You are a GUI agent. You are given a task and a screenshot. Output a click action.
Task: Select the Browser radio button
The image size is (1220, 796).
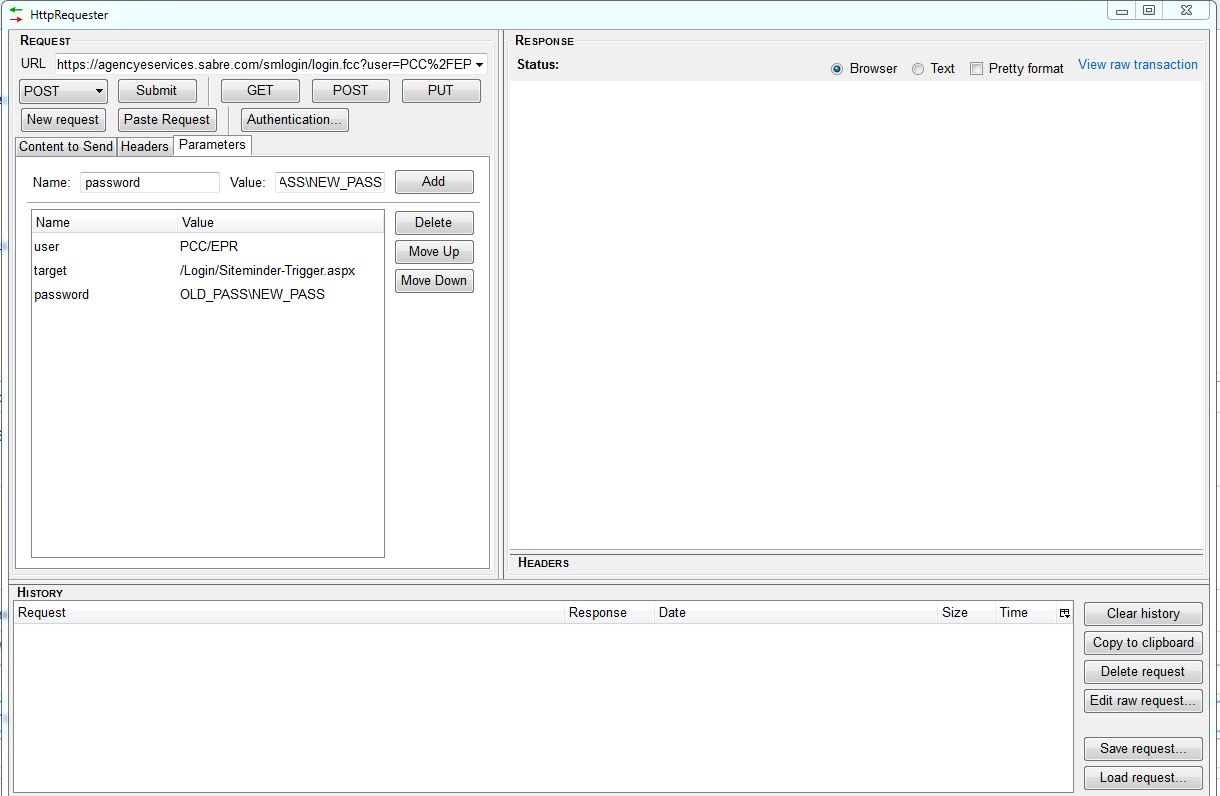(838, 69)
